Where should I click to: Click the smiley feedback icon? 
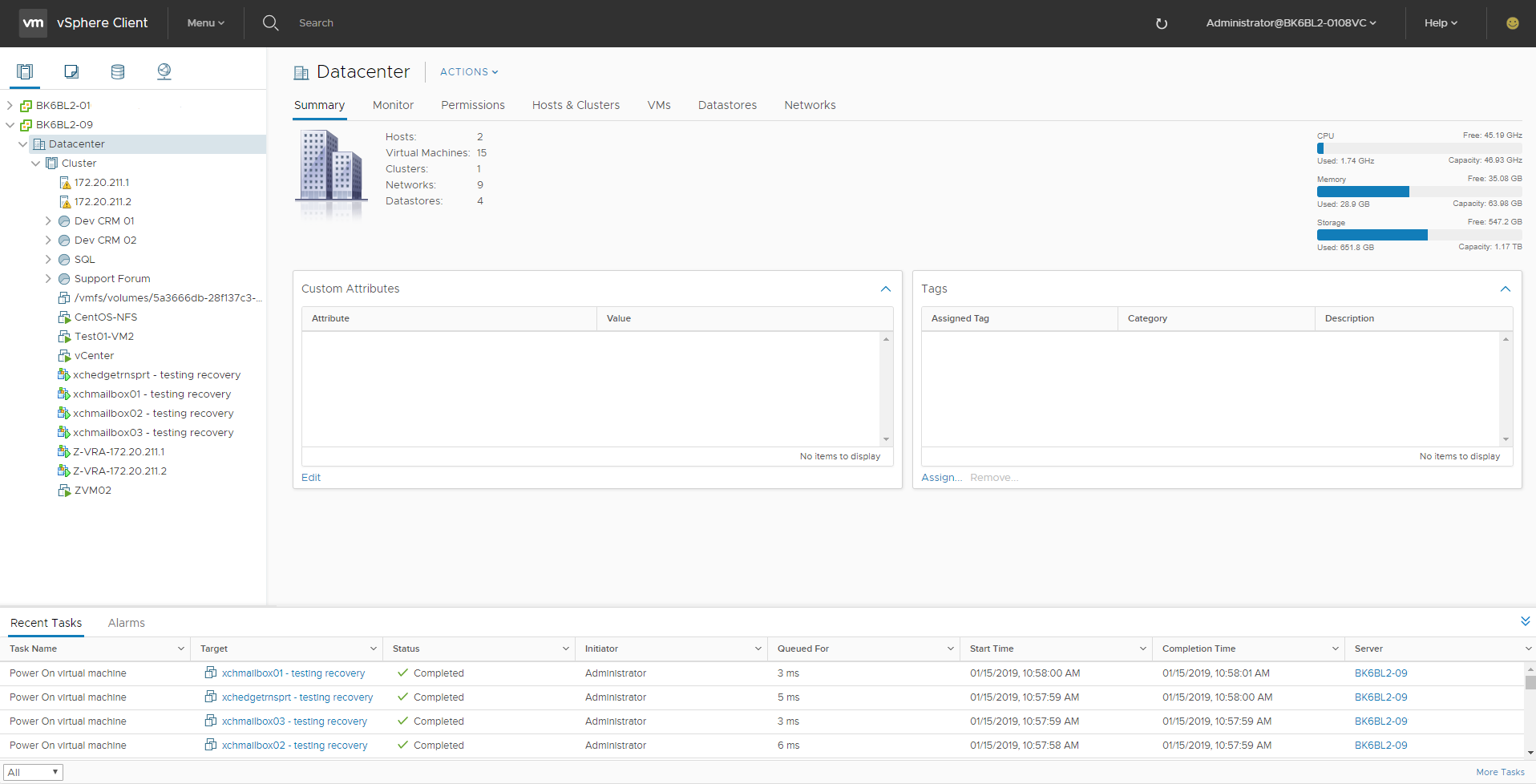pyautogui.click(x=1512, y=23)
